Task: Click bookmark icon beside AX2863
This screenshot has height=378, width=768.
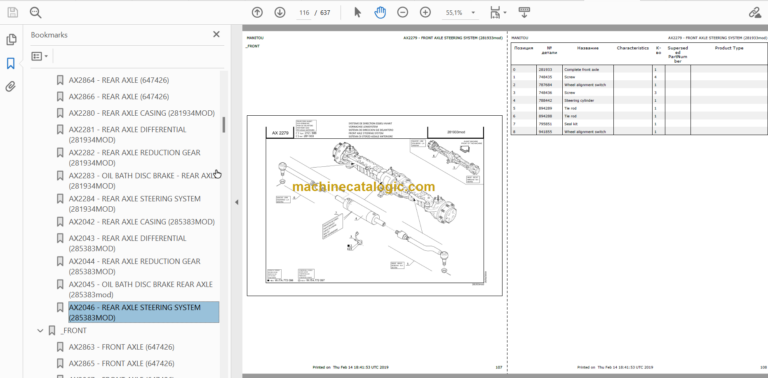Action: (x=60, y=347)
